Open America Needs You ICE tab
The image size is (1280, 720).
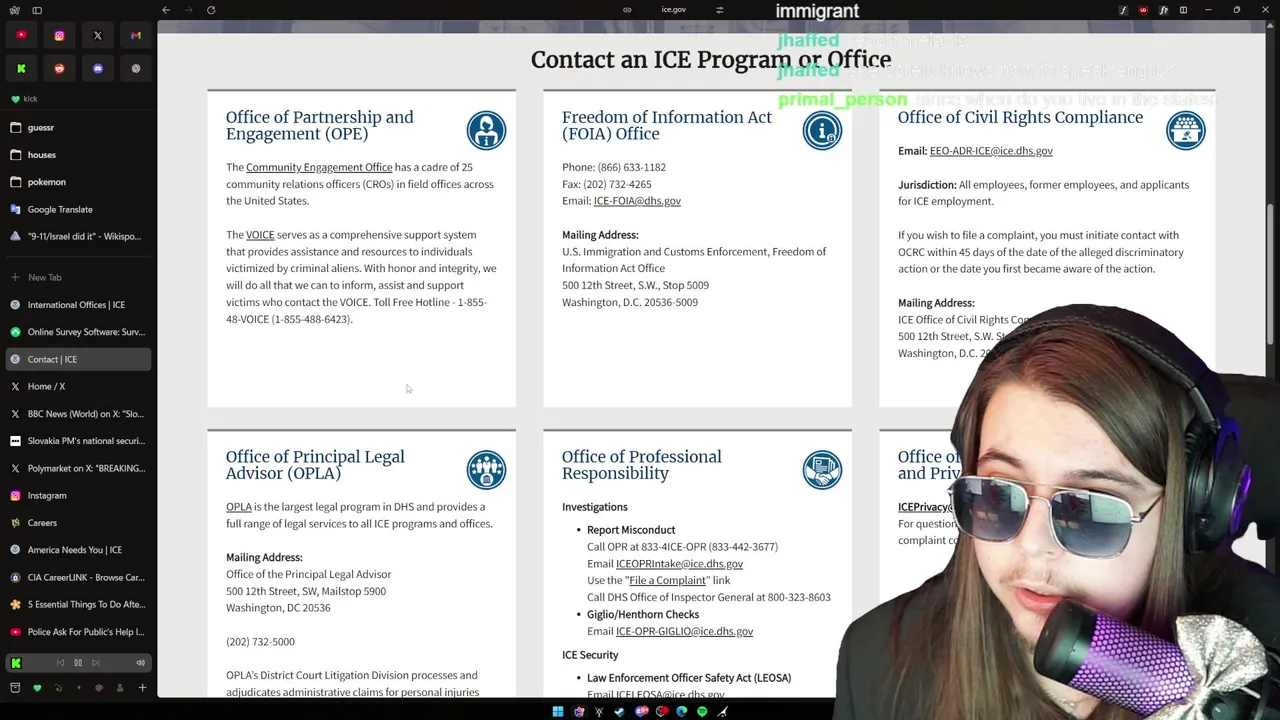[78, 550]
